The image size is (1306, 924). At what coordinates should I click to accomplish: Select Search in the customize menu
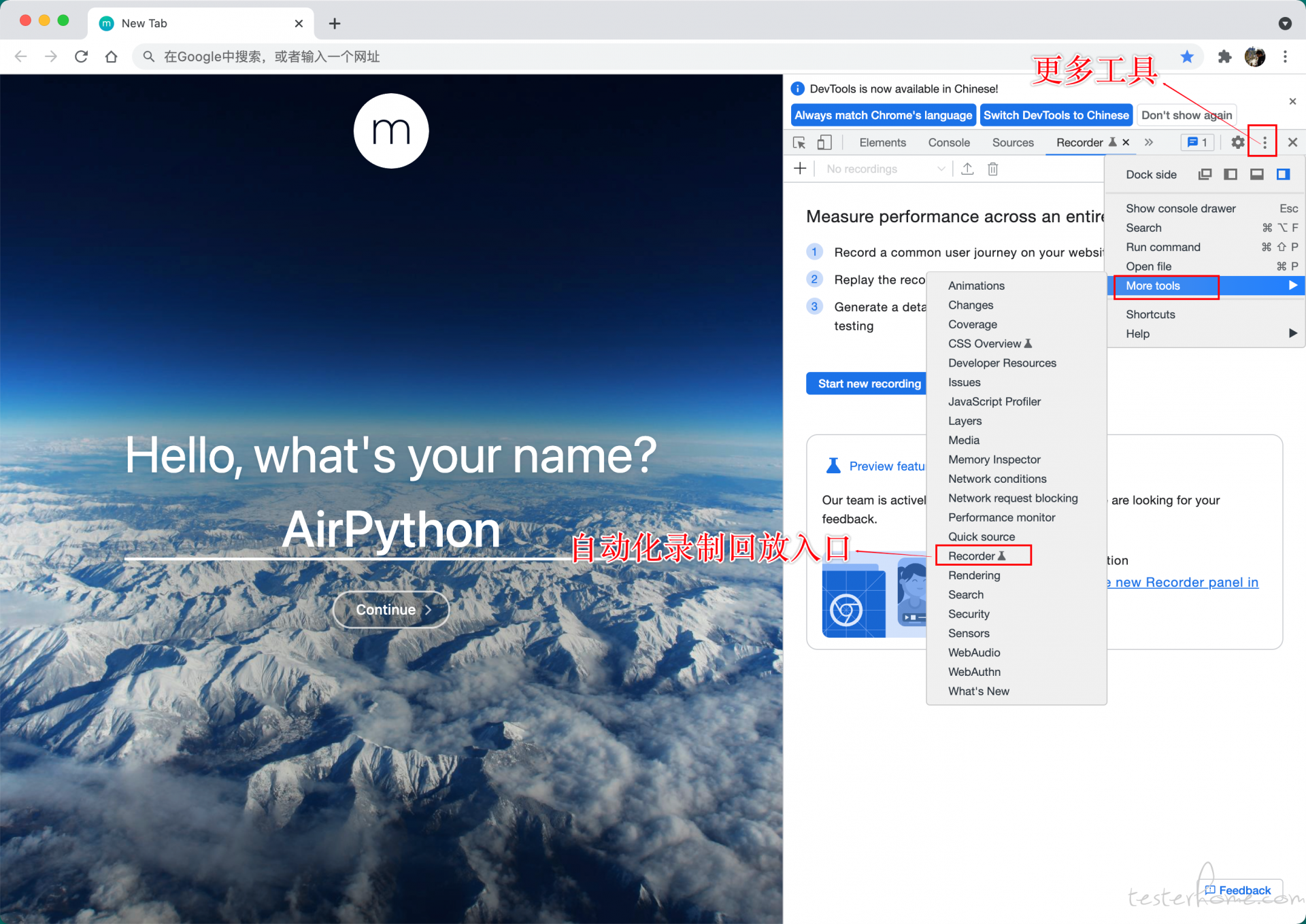pyautogui.click(x=1206, y=228)
